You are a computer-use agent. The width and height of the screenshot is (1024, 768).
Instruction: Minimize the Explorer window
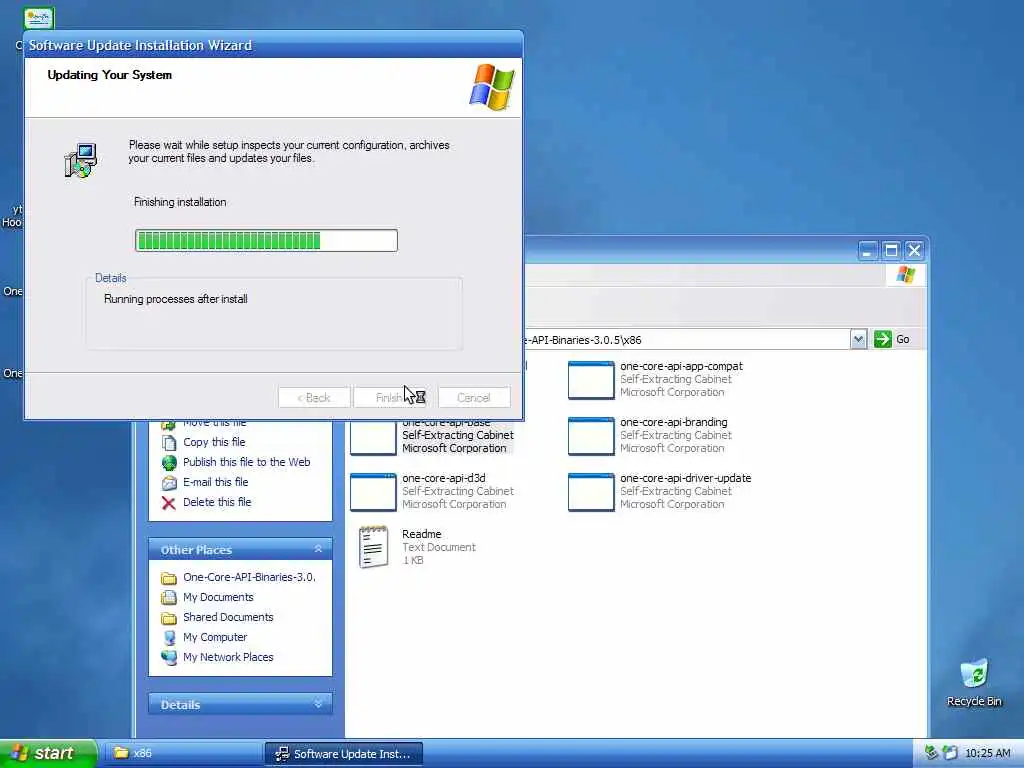tap(868, 251)
